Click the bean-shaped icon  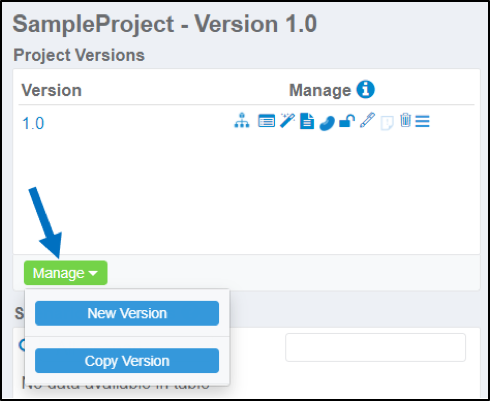click(327, 123)
